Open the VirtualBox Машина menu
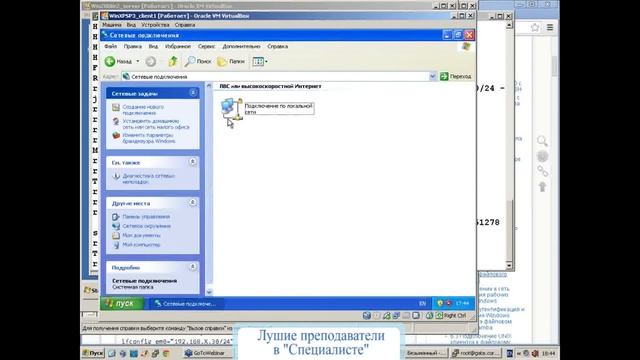Image resolution: width=640 pixels, height=360 pixels. click(x=111, y=25)
